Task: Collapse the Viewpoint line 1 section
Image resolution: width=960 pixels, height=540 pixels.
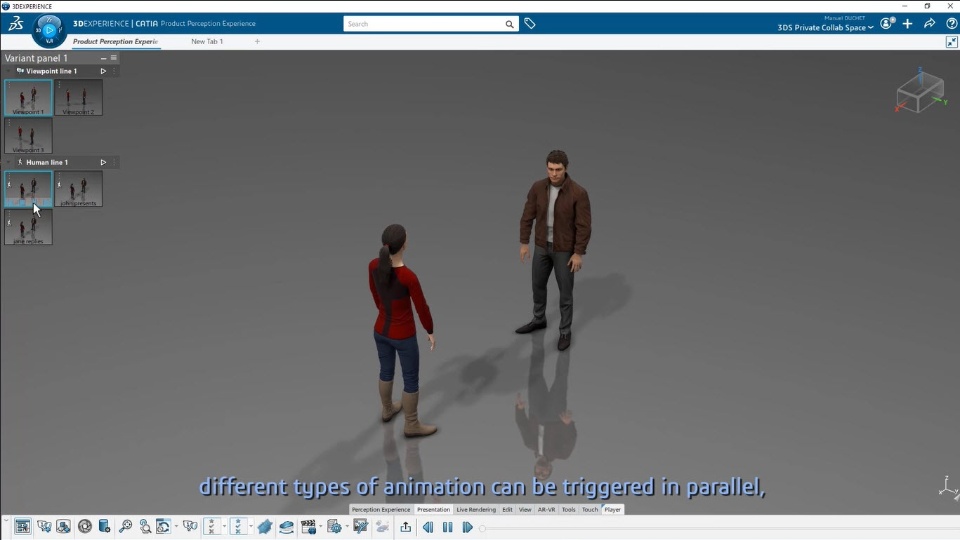Action: point(9,71)
